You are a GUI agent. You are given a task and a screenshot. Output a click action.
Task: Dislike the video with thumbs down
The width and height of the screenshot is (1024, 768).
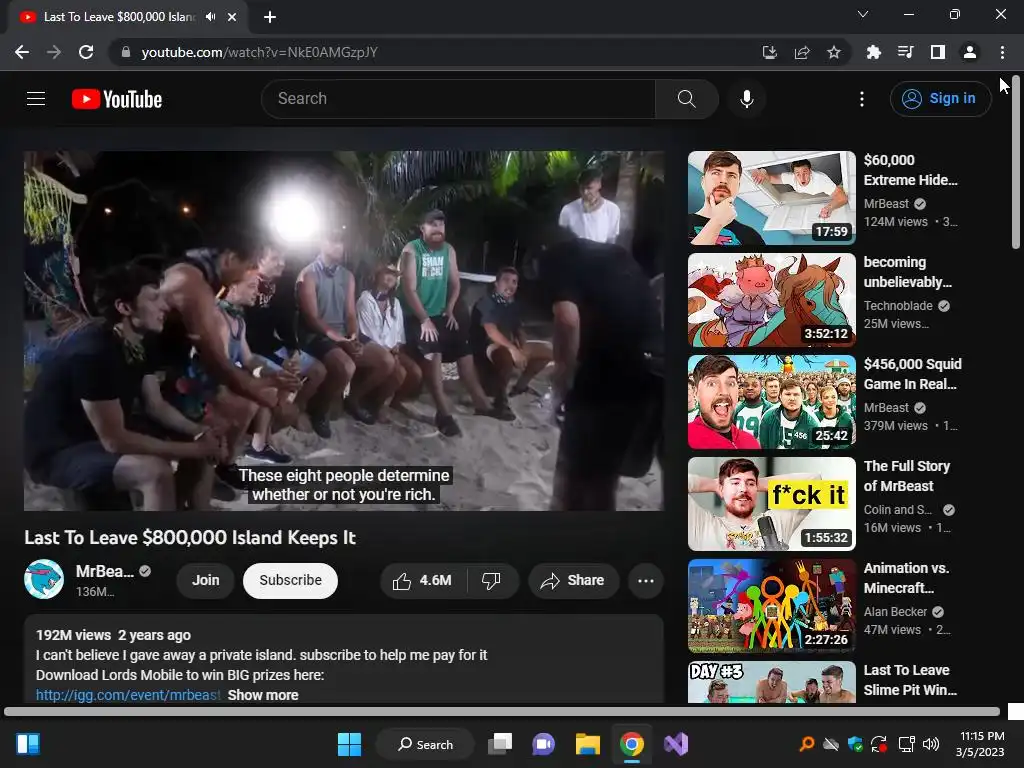click(492, 581)
